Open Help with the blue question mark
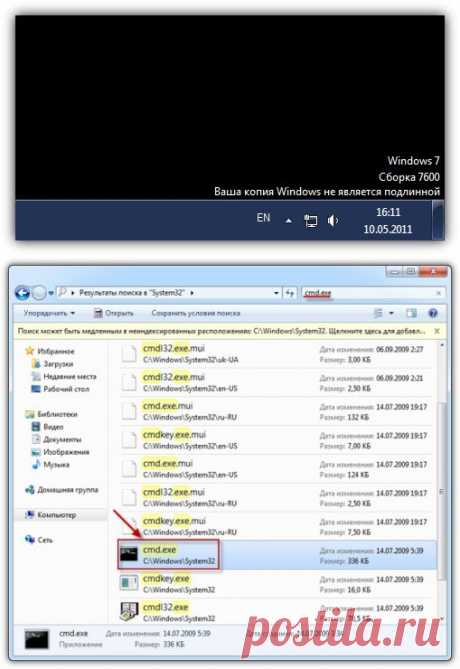The height and width of the screenshot is (669, 460). pos(433,313)
